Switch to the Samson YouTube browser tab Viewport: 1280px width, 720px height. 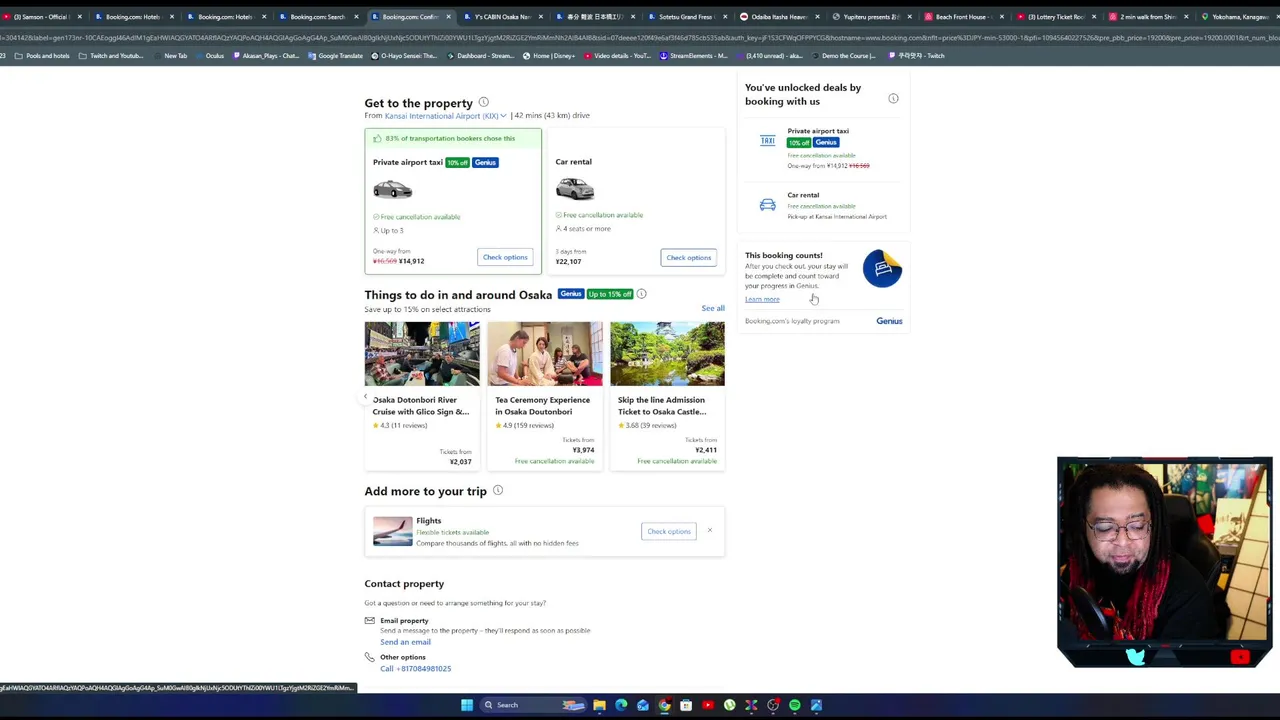click(x=42, y=17)
